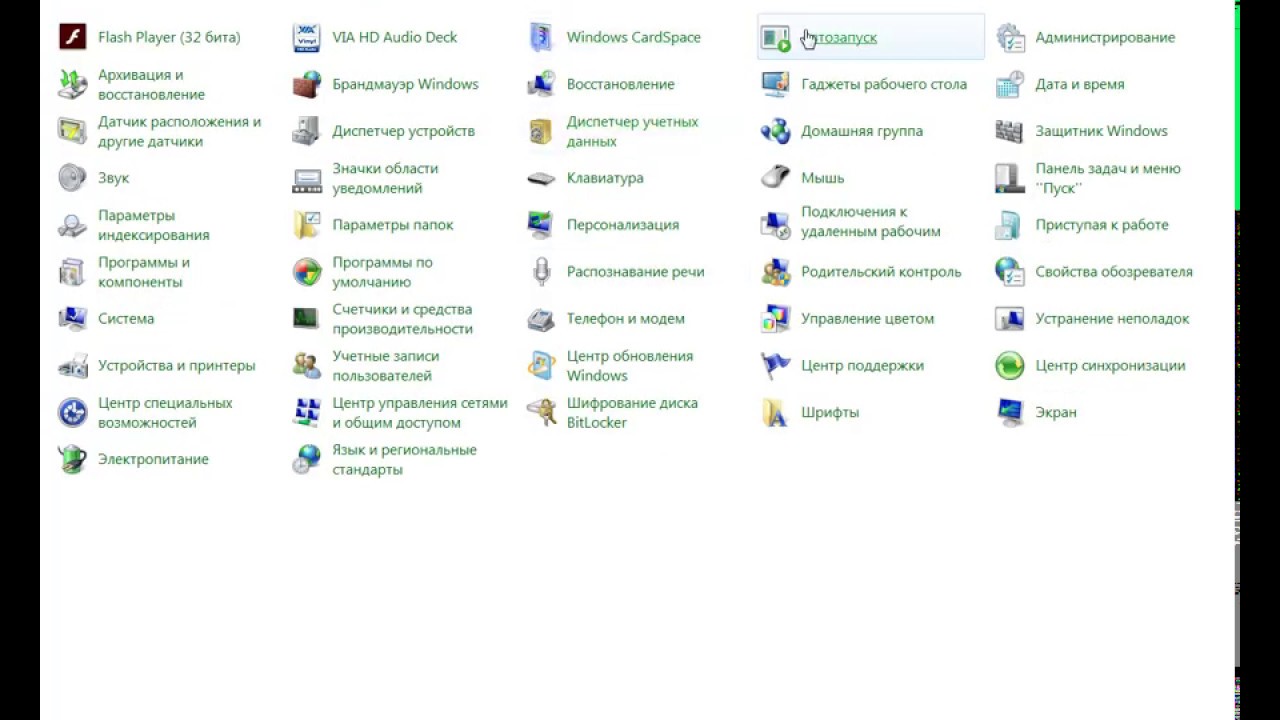Open Датчик расположения и другие датчики link

tap(179, 132)
